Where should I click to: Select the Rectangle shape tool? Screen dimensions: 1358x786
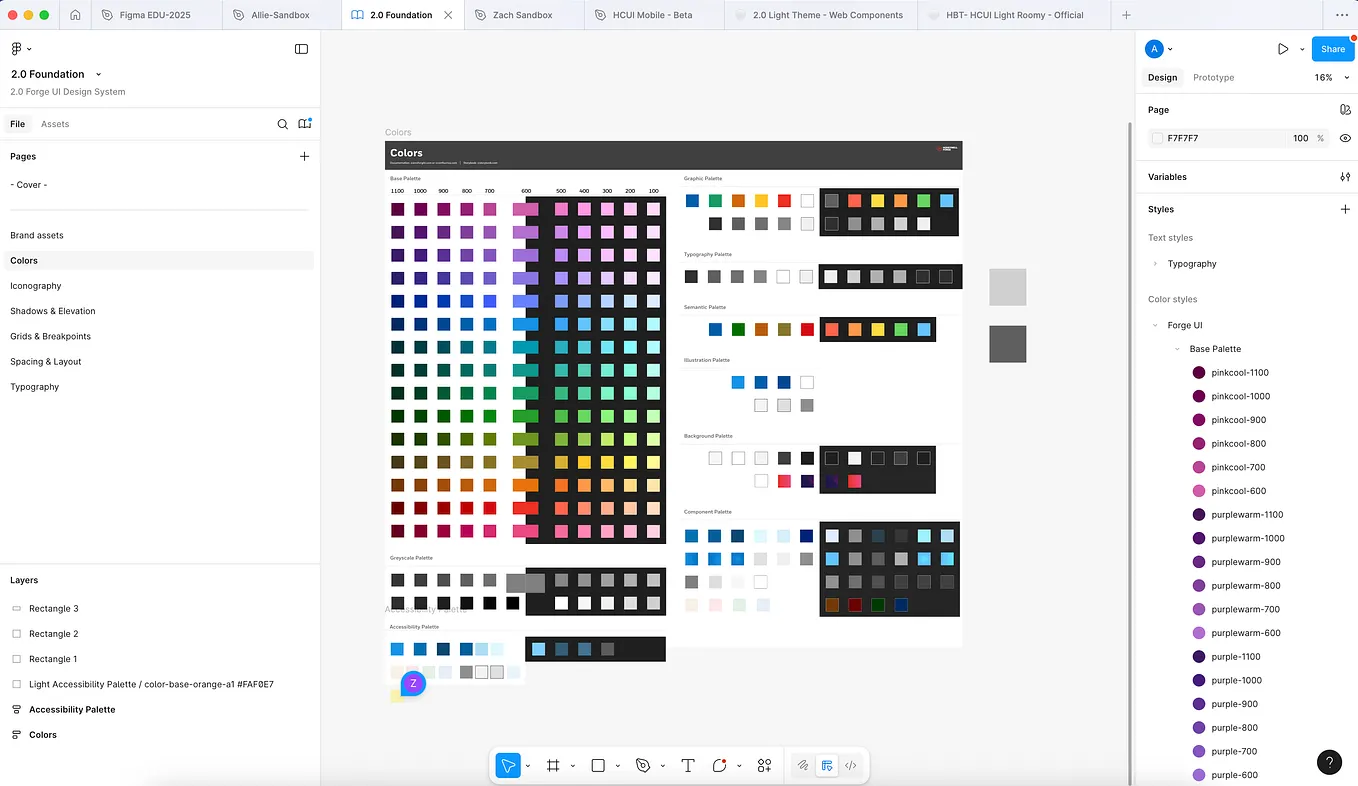tap(598, 765)
